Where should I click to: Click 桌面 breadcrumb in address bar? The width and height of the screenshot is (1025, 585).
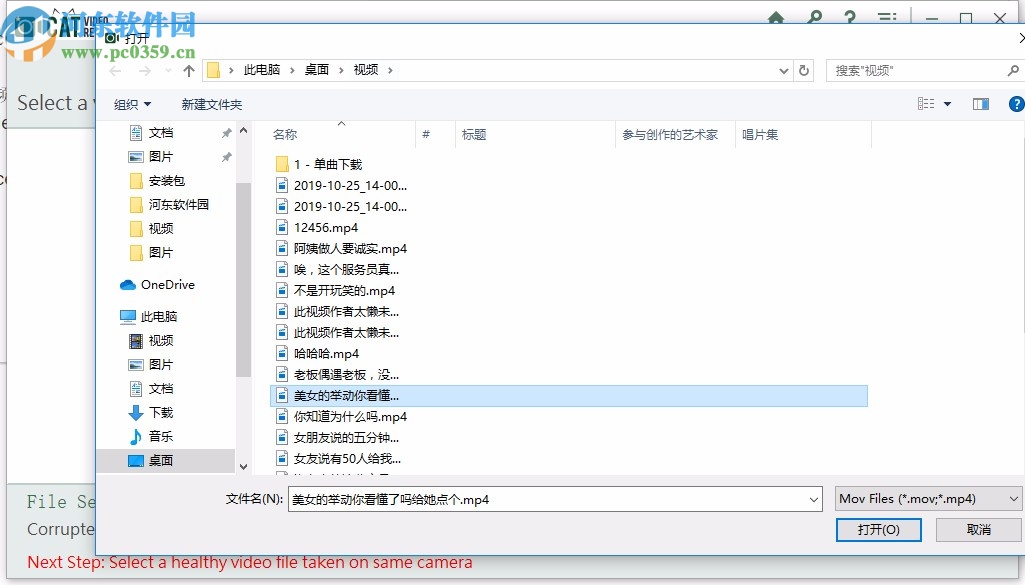pyautogui.click(x=317, y=70)
